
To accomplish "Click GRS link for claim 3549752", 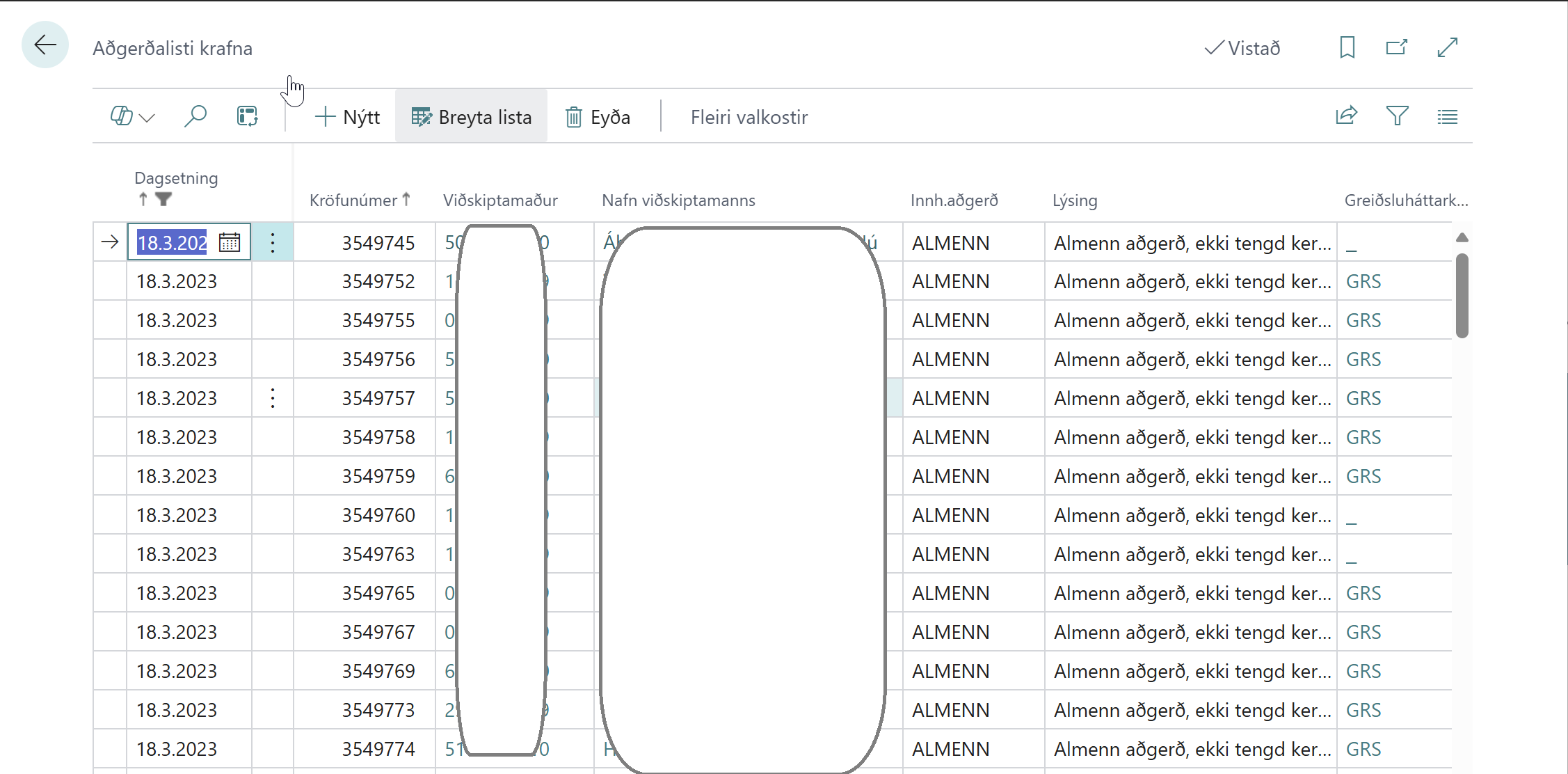I will (1363, 281).
